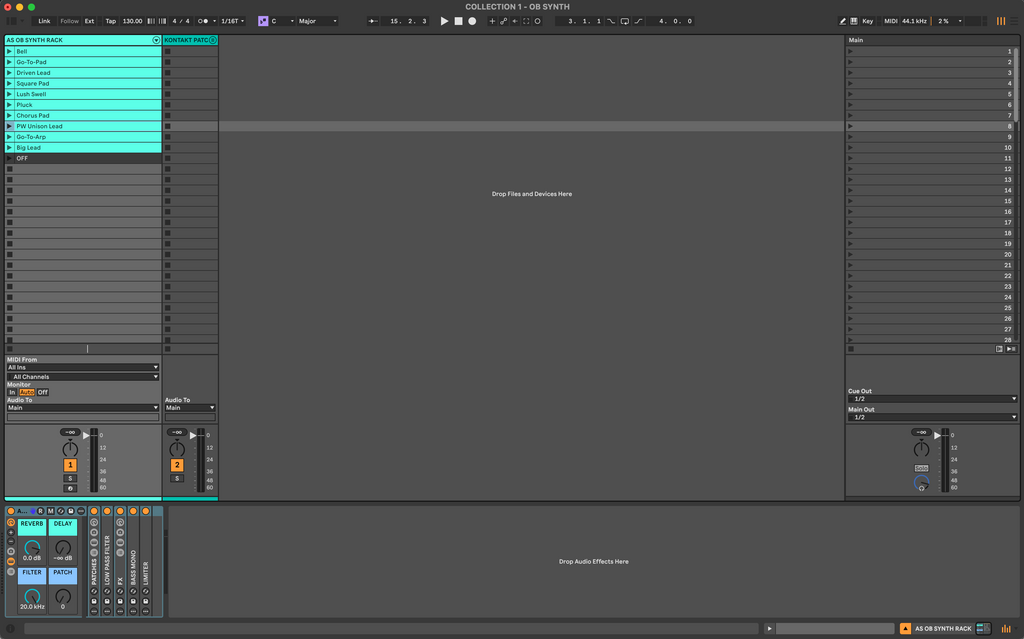Adjust the FILTER macro knob
The width and height of the screenshot is (1024, 639).
click(x=32, y=594)
